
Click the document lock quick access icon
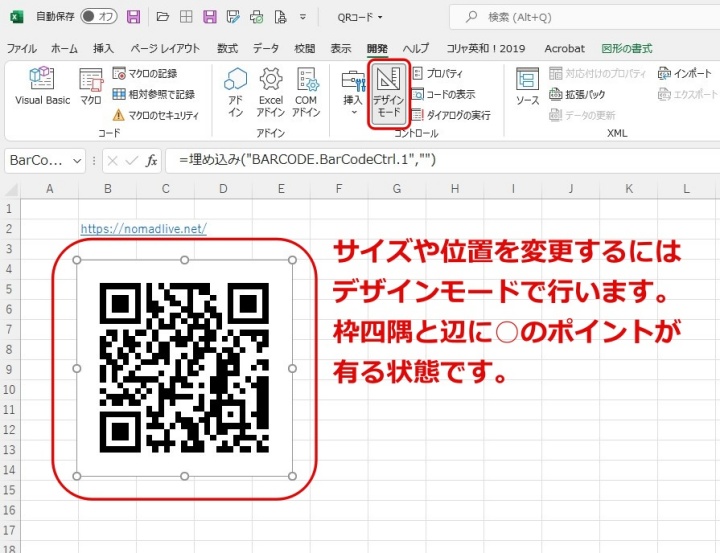[x=280, y=17]
